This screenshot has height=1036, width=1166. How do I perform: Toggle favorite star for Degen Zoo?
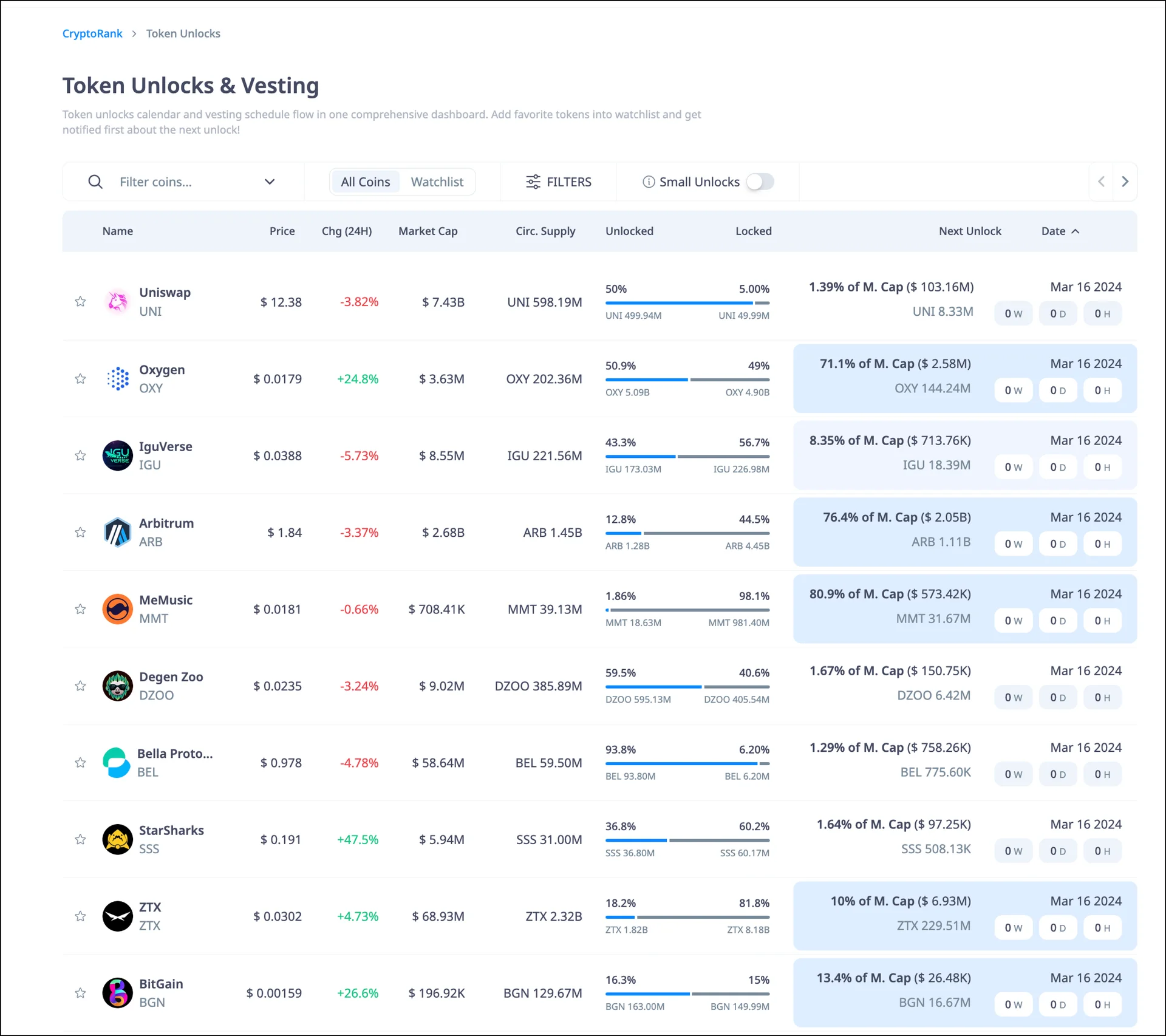(x=80, y=686)
